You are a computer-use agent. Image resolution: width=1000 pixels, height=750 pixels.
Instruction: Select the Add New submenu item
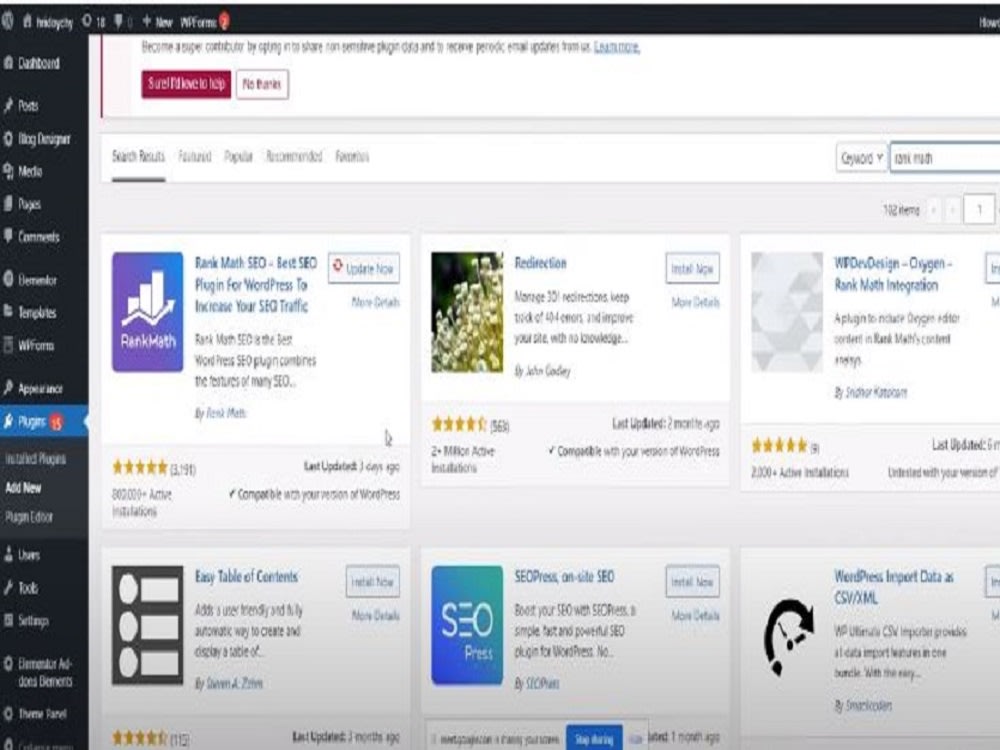(x=24, y=488)
